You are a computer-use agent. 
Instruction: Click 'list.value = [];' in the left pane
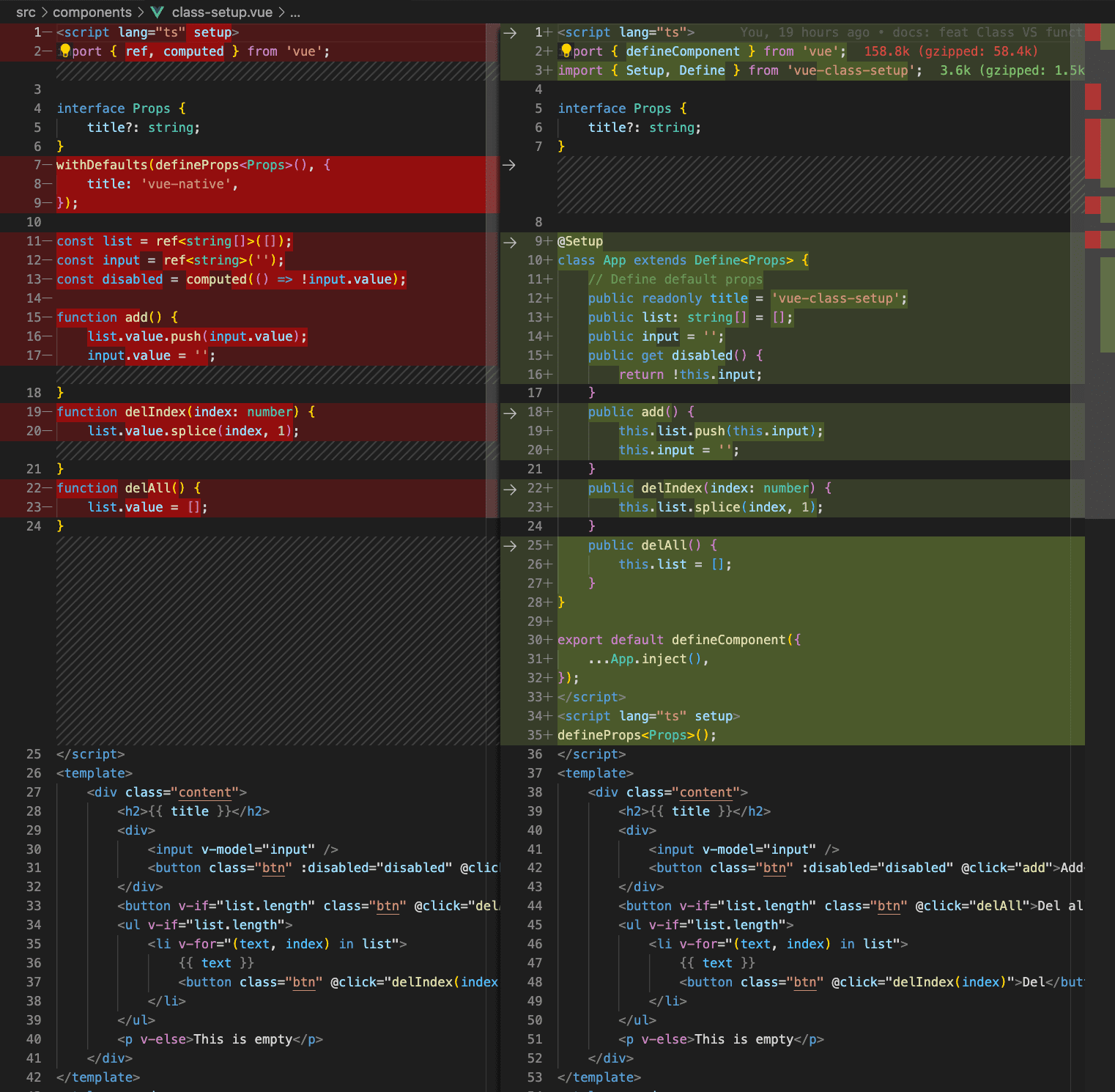(147, 507)
